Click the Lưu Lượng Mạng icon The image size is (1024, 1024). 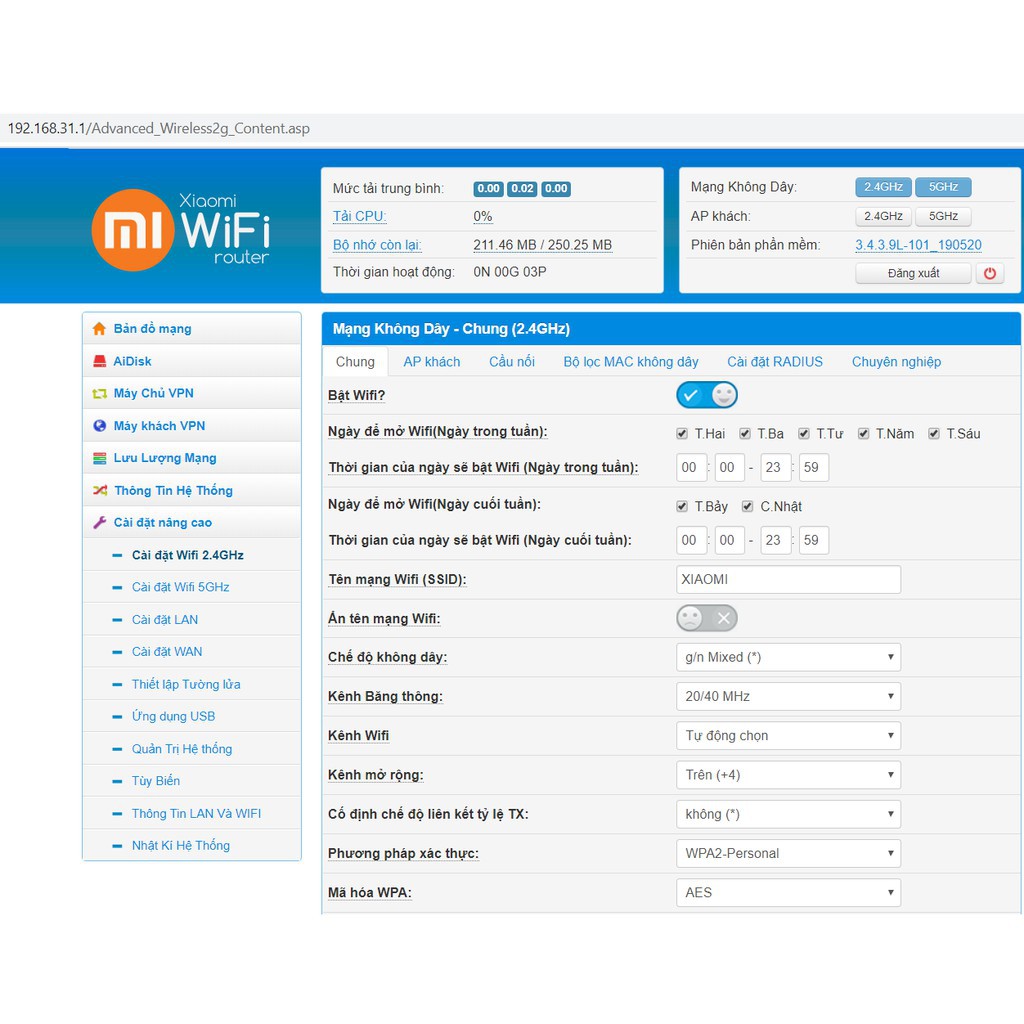(x=99, y=458)
